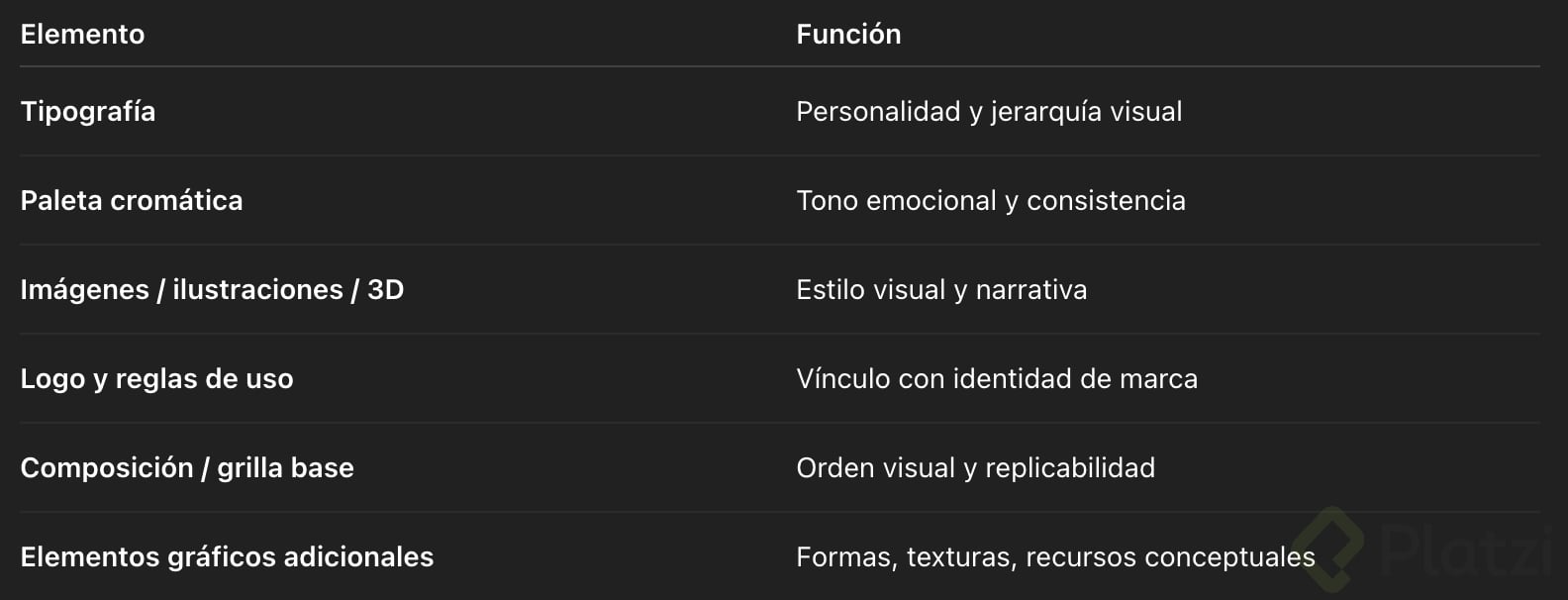Click the 3D text
This screenshot has width=1568, height=600.
point(385,290)
